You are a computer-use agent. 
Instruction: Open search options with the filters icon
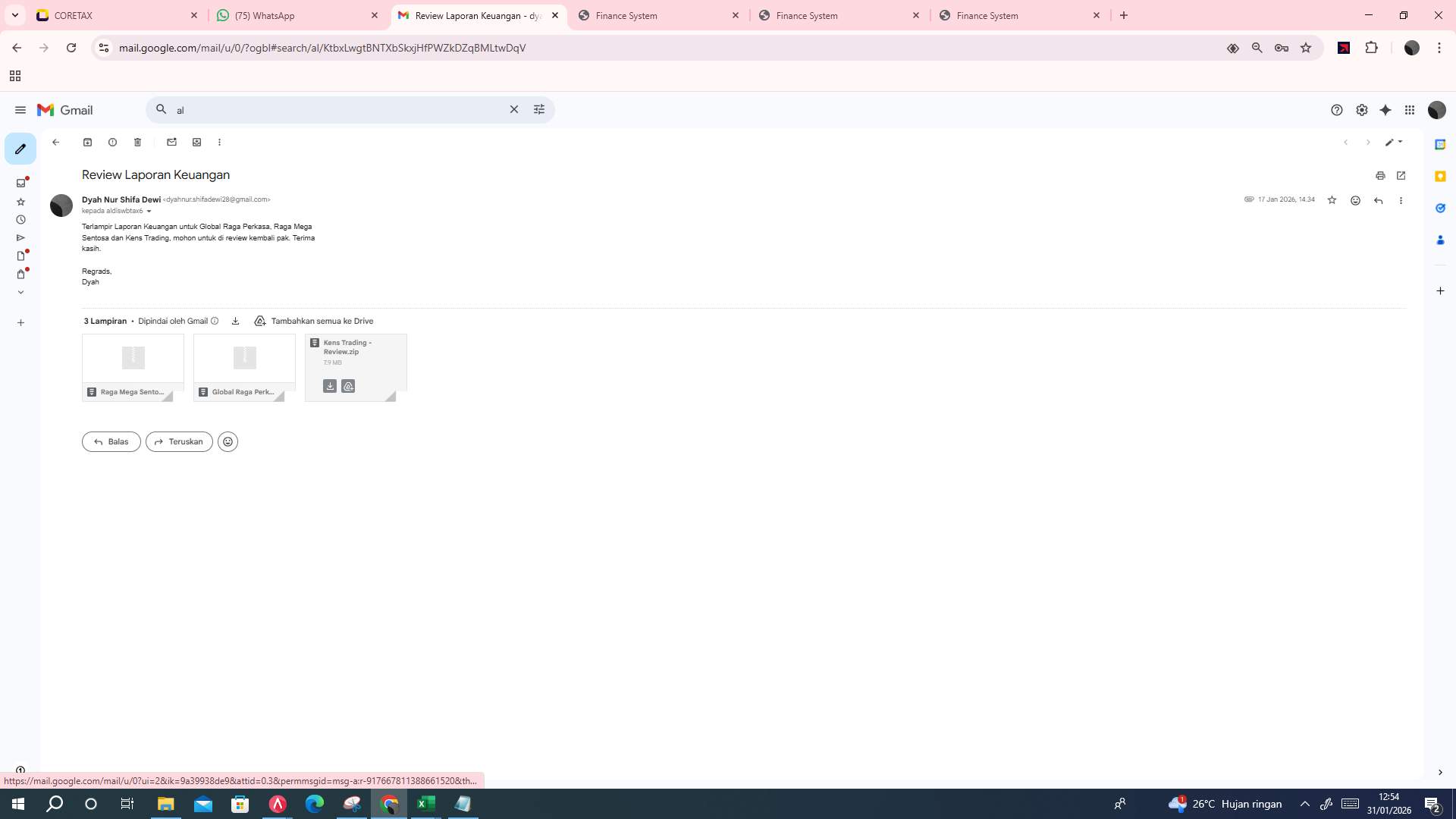click(x=539, y=109)
